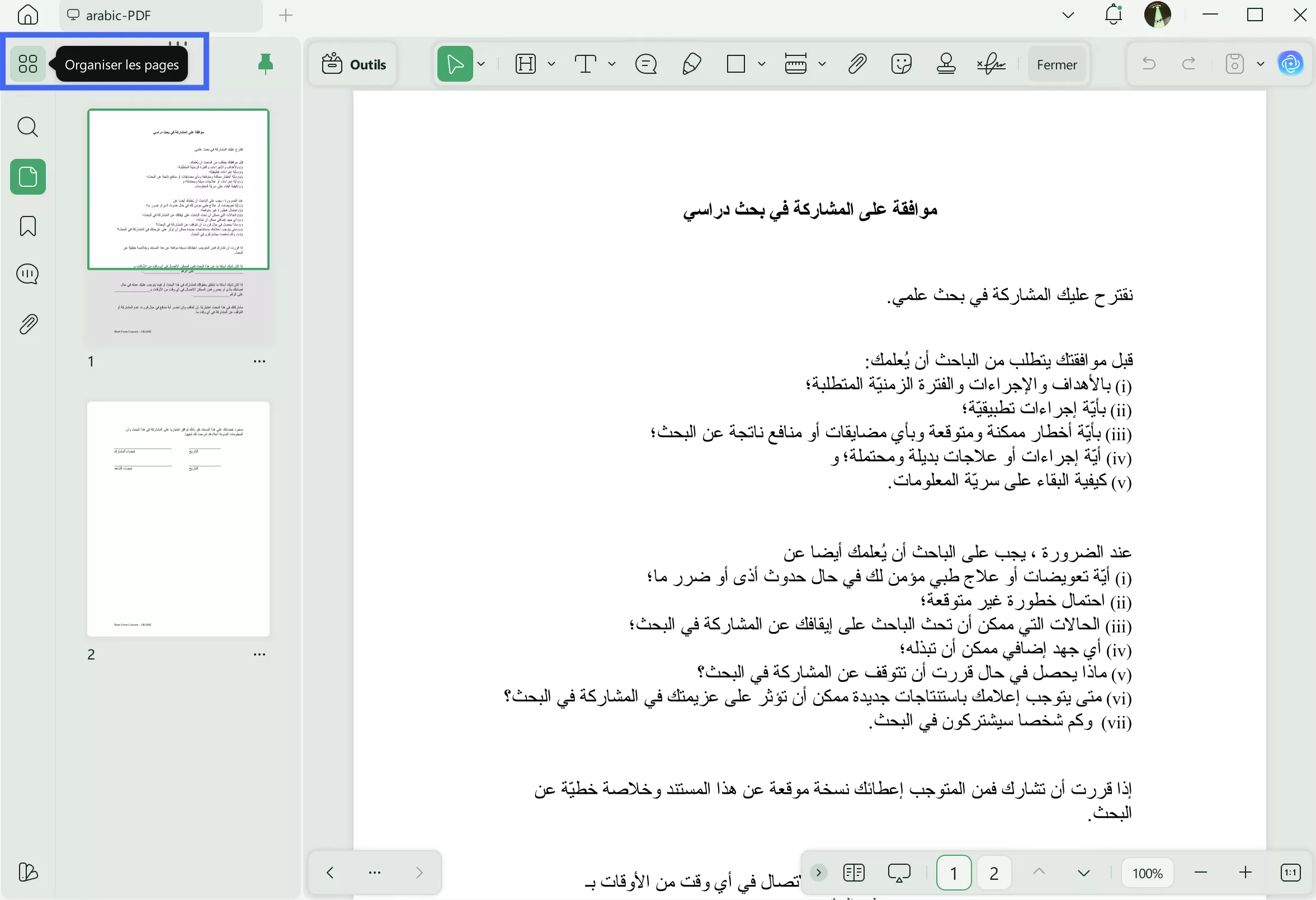
Task: Switch to the arabic-PDF tab
Action: (118, 15)
